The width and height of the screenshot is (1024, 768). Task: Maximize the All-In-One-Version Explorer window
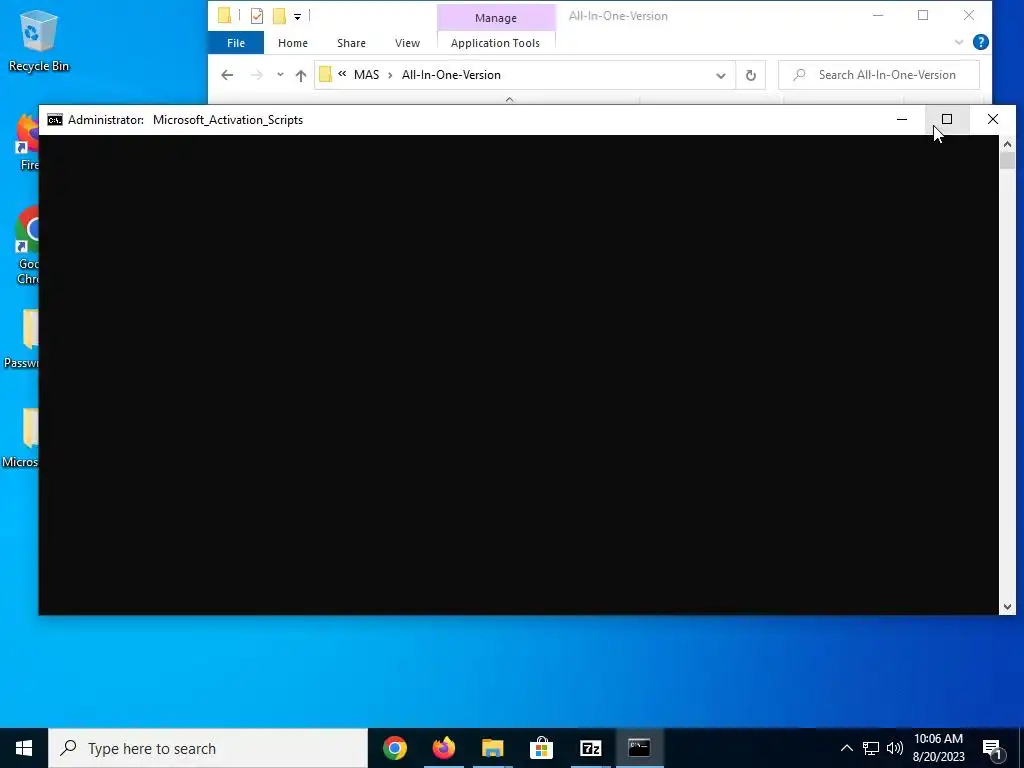click(923, 16)
